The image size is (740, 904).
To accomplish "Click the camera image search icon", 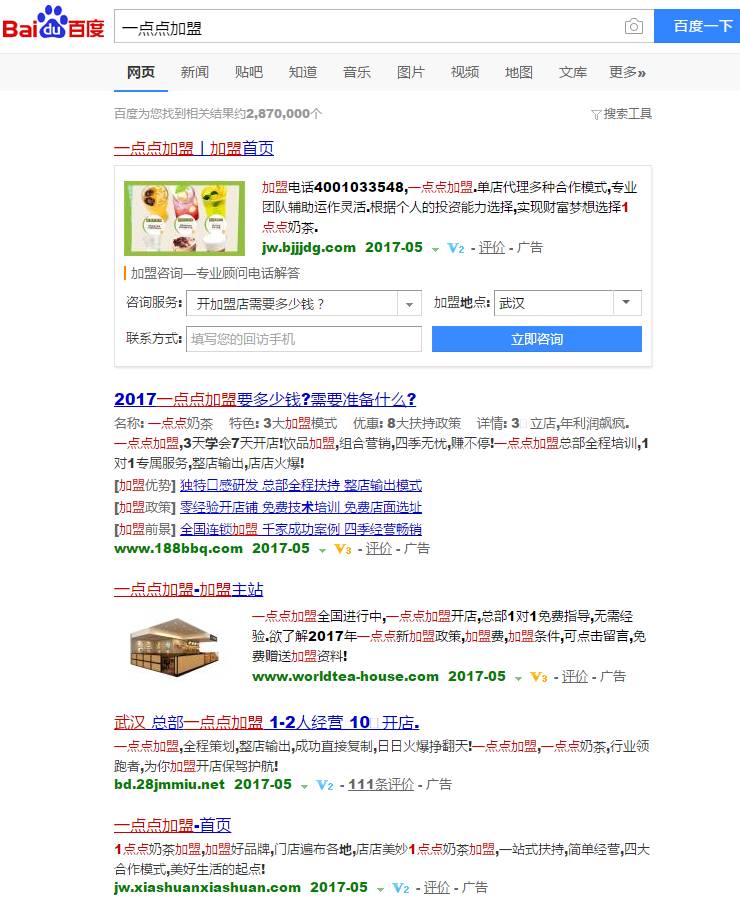I will click(x=633, y=26).
